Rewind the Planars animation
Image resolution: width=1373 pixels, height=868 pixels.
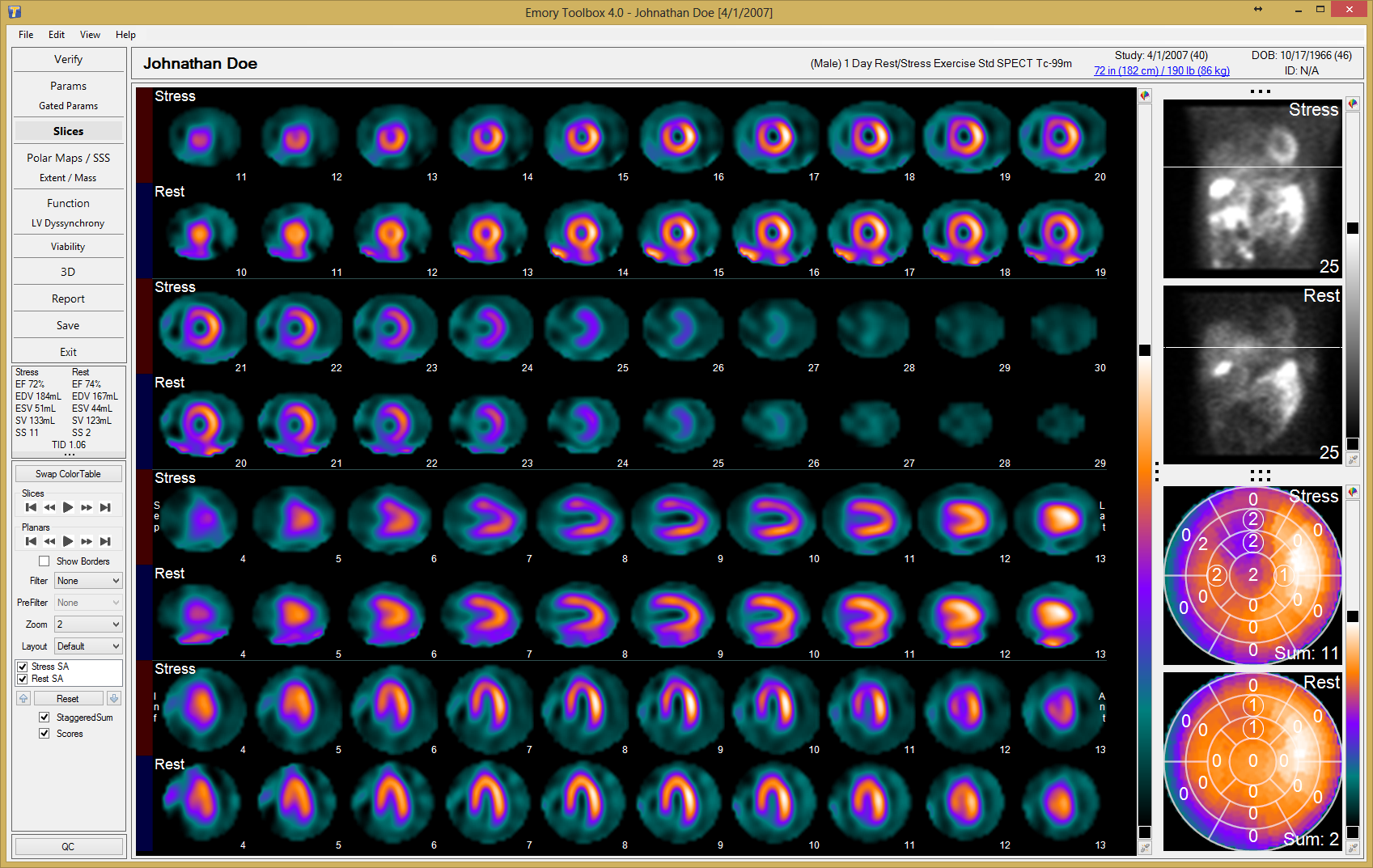[49, 541]
